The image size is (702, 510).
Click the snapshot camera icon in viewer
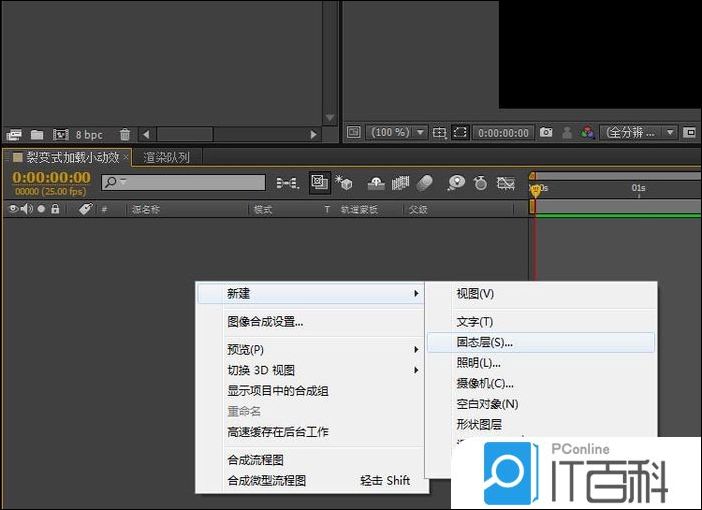(546, 132)
